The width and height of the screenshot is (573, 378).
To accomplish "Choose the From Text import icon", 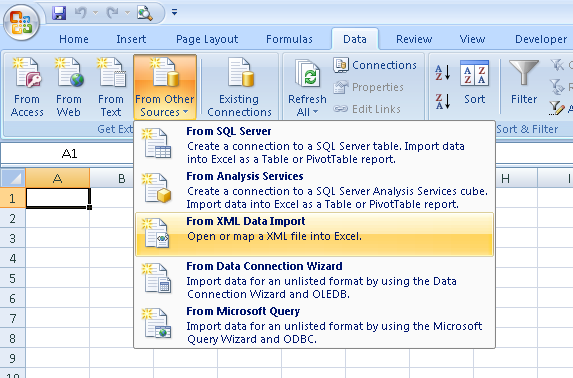I will pos(111,87).
